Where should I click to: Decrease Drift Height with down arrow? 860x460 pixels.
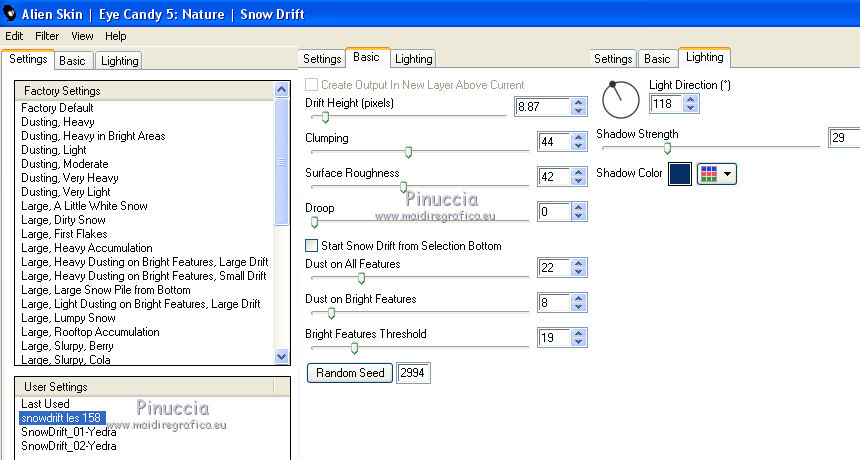tap(578, 111)
